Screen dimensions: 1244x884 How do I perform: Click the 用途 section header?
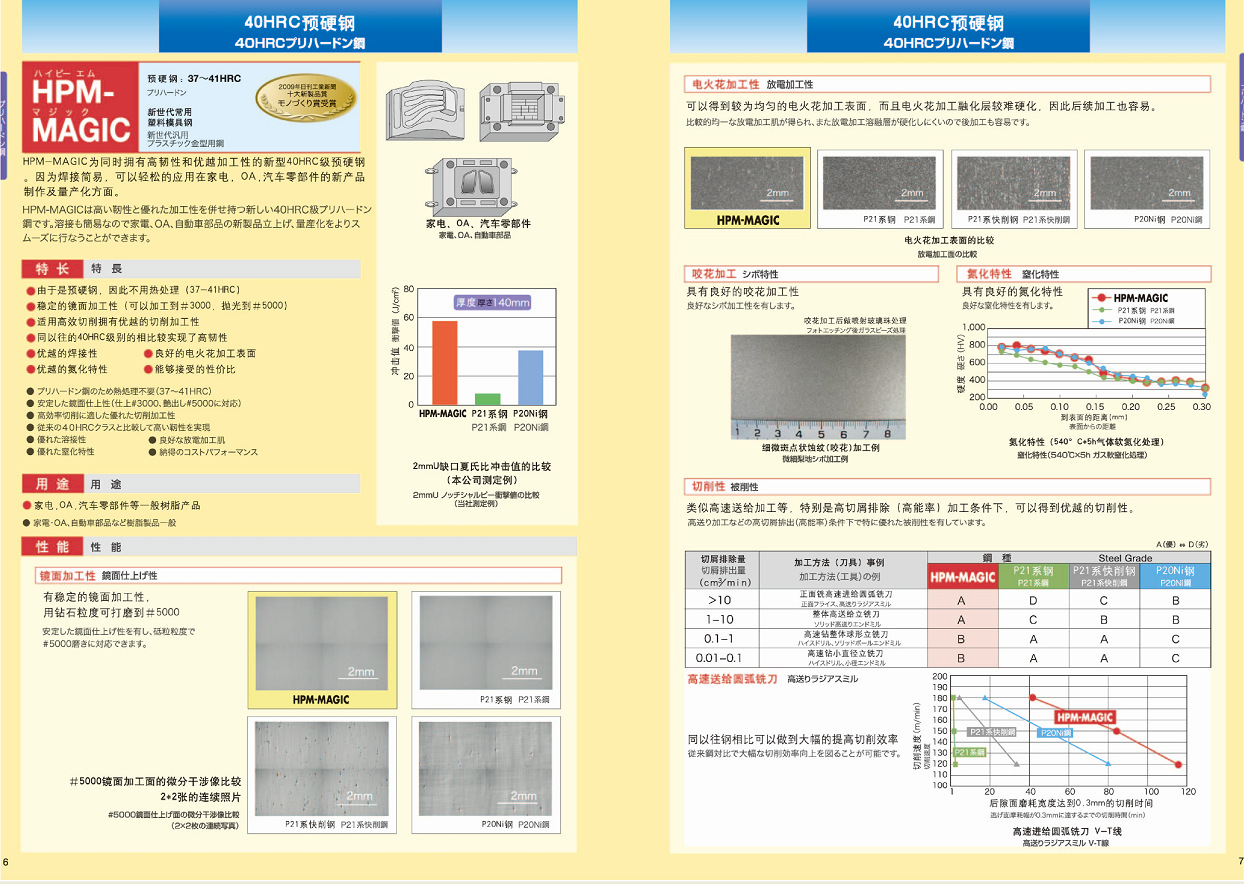pyautogui.click(x=53, y=483)
